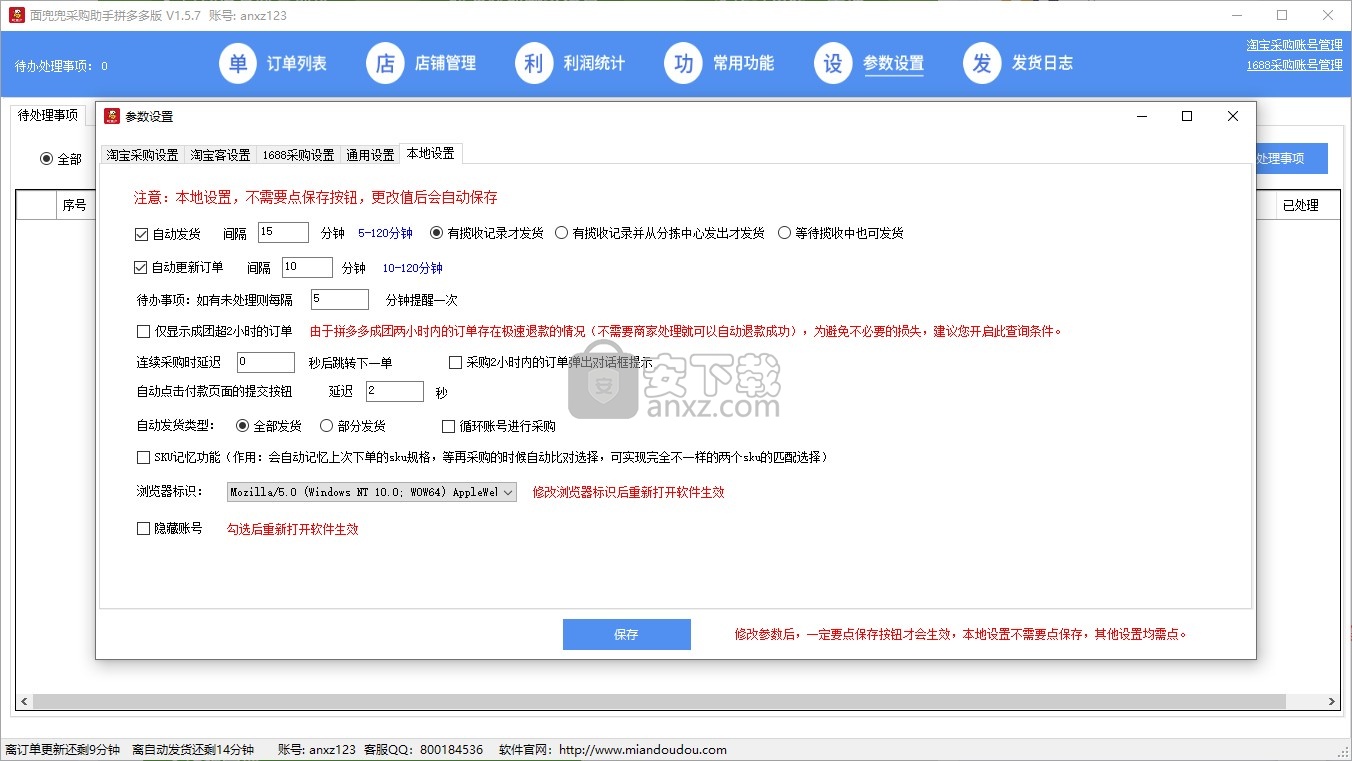This screenshot has height=761, width=1352.
Task: Click the 自动发货 间隔 input field
Action: tap(283, 232)
